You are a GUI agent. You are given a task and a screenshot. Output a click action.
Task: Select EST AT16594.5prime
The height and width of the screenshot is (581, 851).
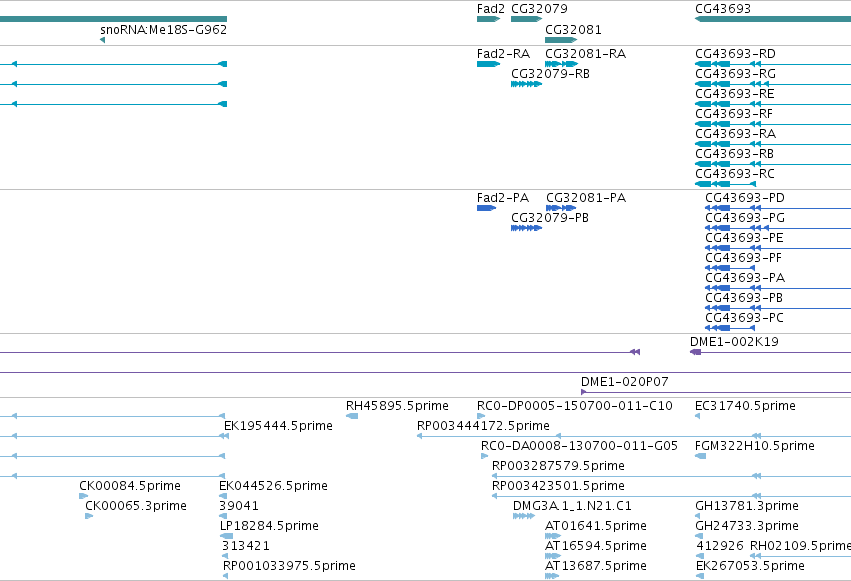click(x=552, y=556)
